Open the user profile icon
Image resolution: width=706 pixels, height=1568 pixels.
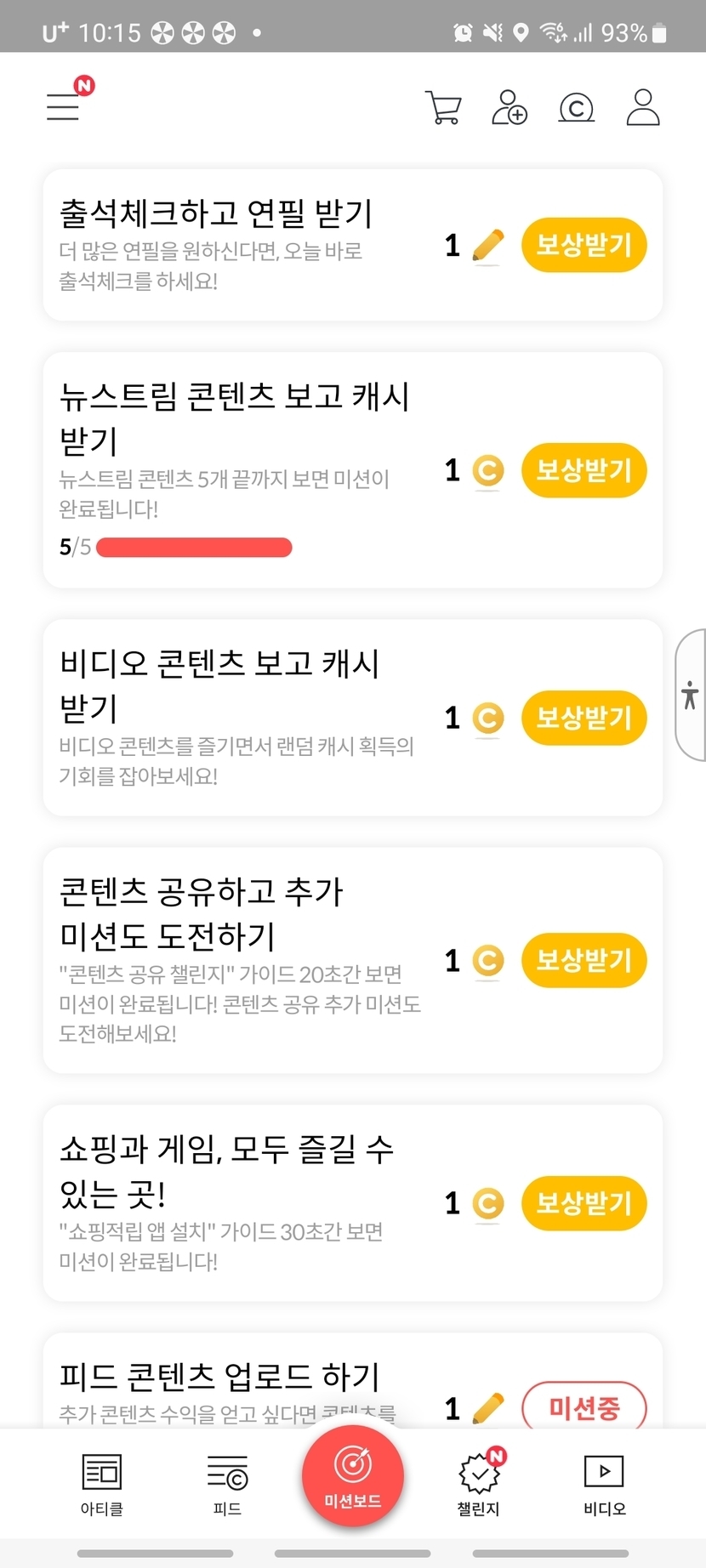tap(643, 108)
